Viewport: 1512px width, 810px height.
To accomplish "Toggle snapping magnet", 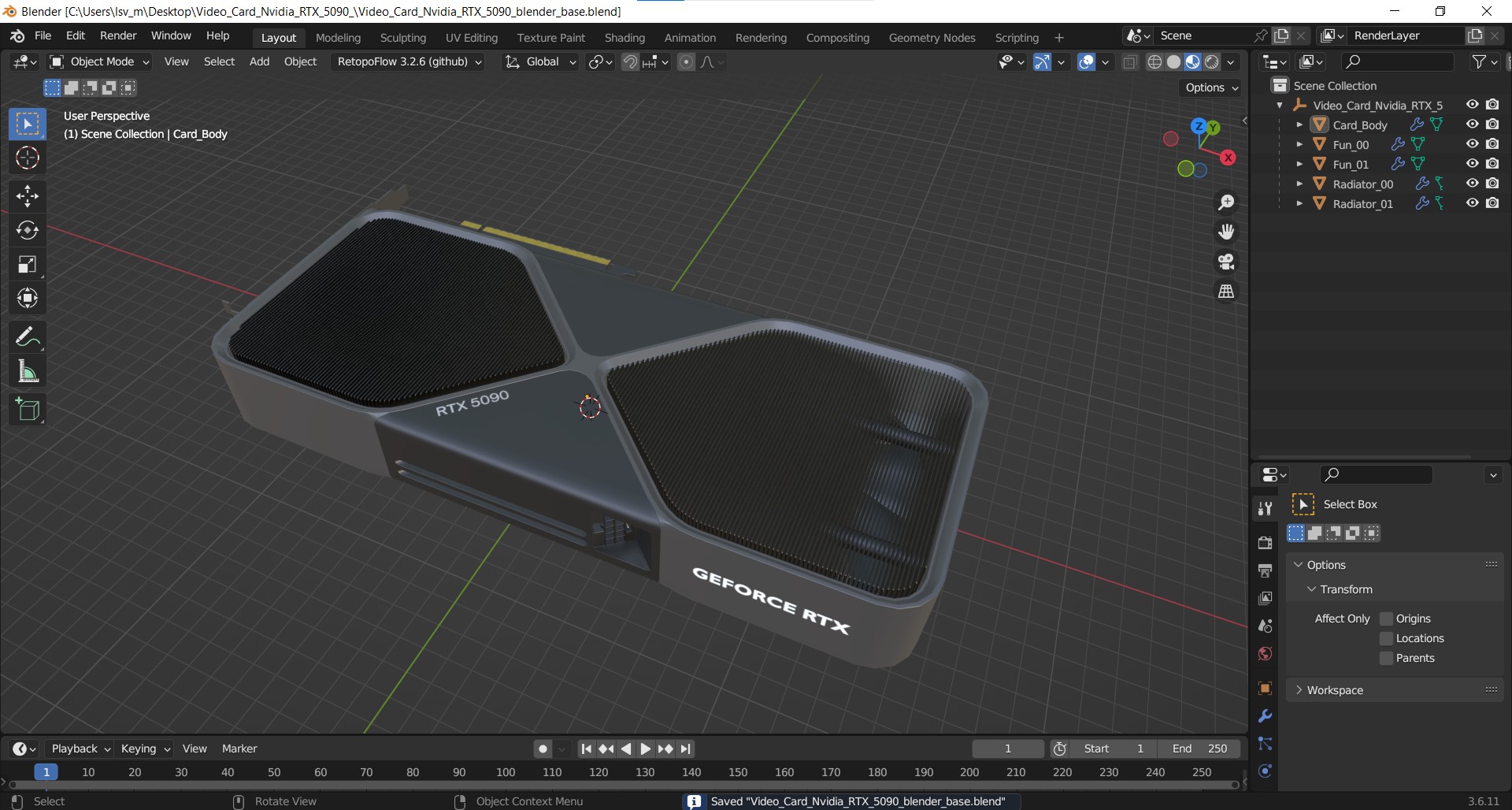I will click(630, 61).
